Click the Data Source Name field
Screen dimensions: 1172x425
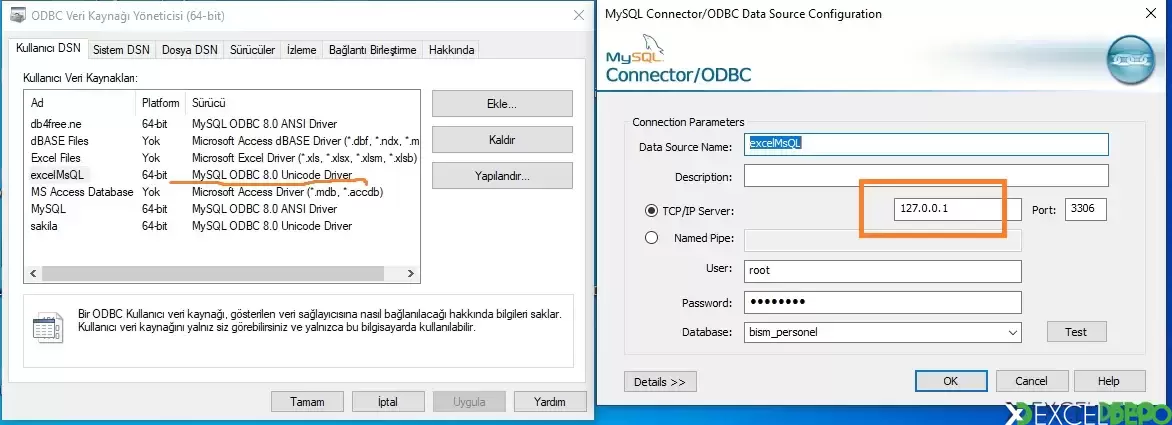click(x=926, y=144)
